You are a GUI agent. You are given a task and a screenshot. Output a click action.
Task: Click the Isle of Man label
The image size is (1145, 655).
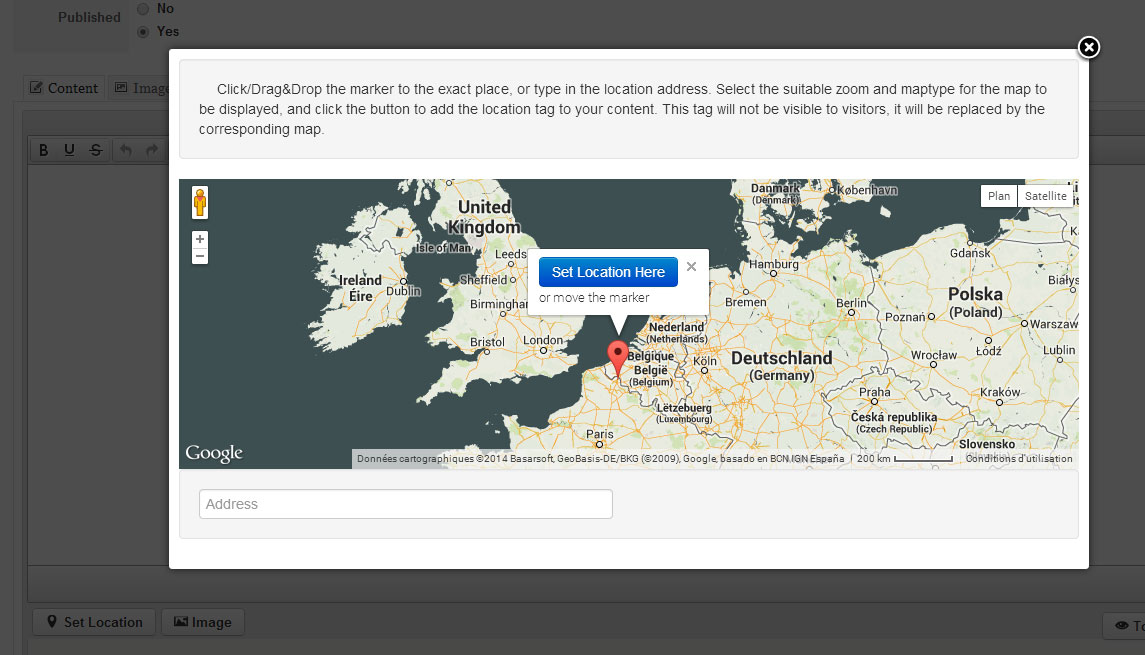pos(443,248)
